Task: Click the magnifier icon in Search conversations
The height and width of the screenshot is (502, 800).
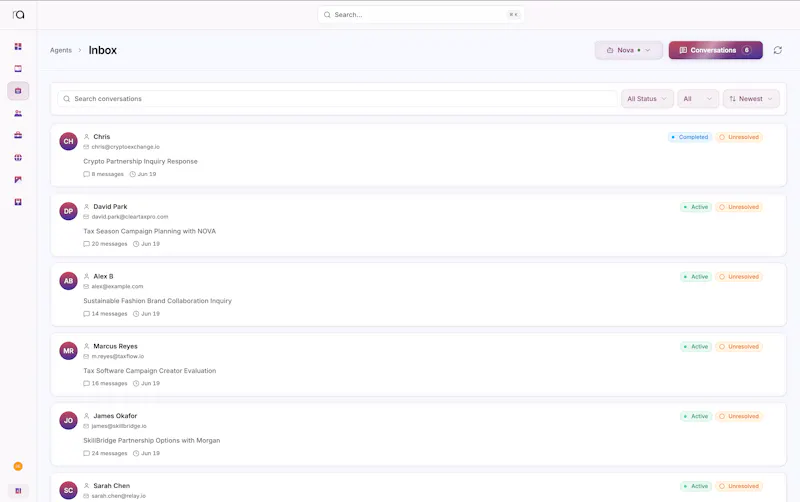Action: 66,99
